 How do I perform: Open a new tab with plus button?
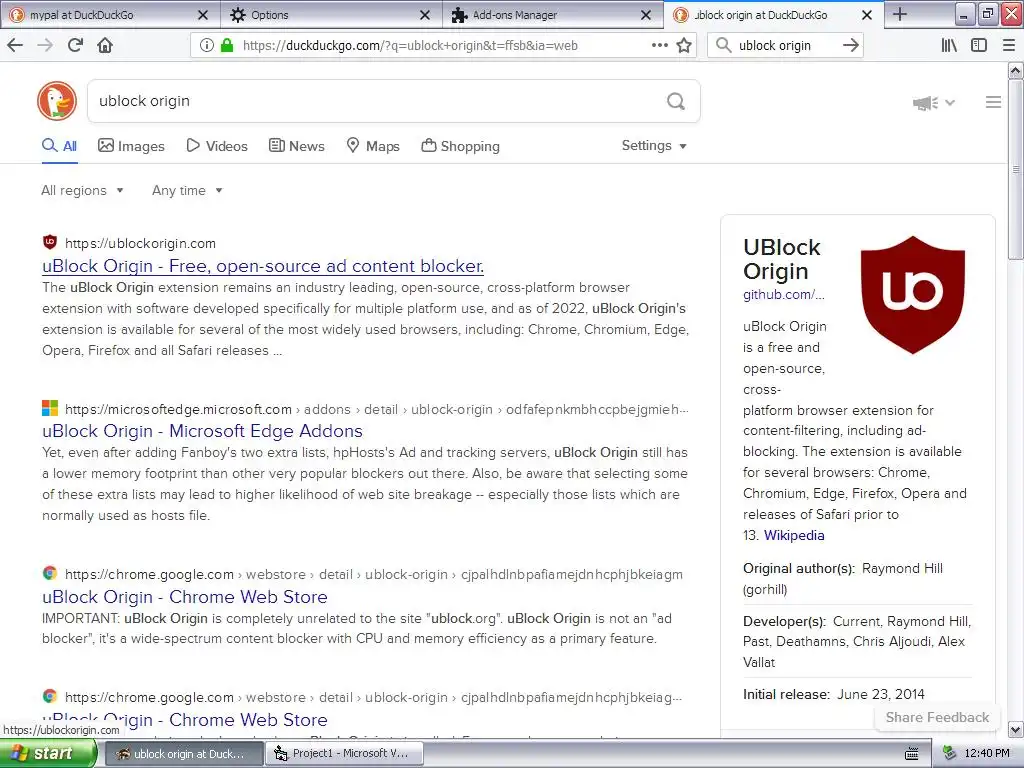pos(899,14)
